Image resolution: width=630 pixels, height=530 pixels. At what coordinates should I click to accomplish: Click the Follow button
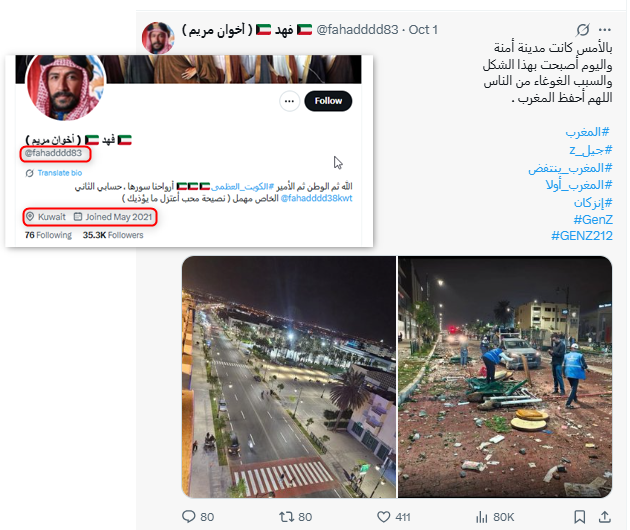pos(328,101)
